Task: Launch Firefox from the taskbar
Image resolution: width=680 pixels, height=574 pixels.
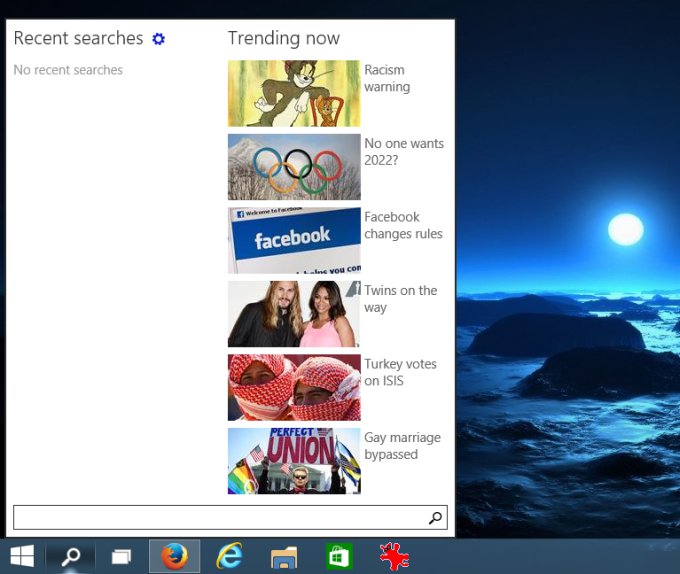Action: pyautogui.click(x=174, y=556)
